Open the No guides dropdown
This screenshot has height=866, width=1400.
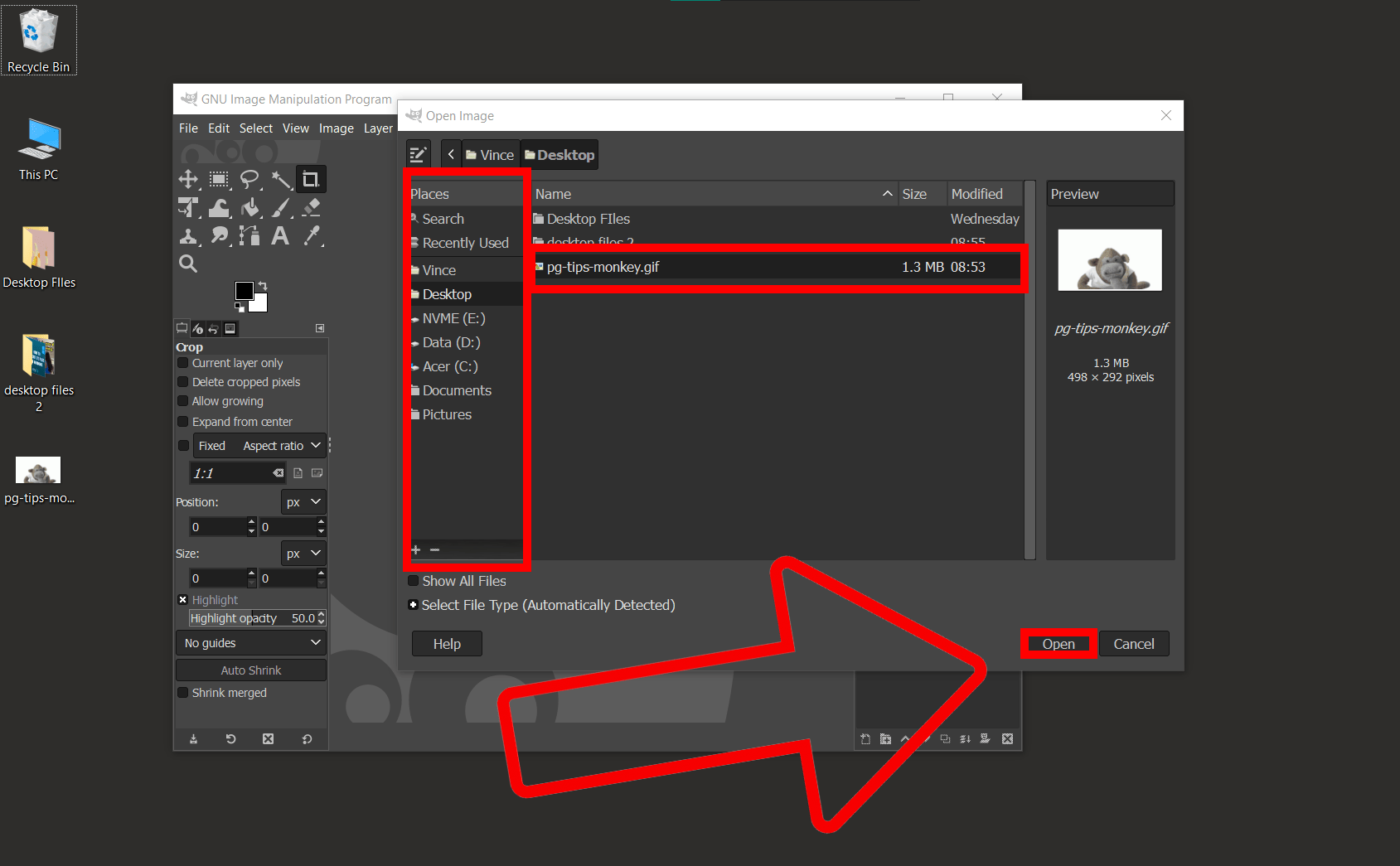pos(250,642)
